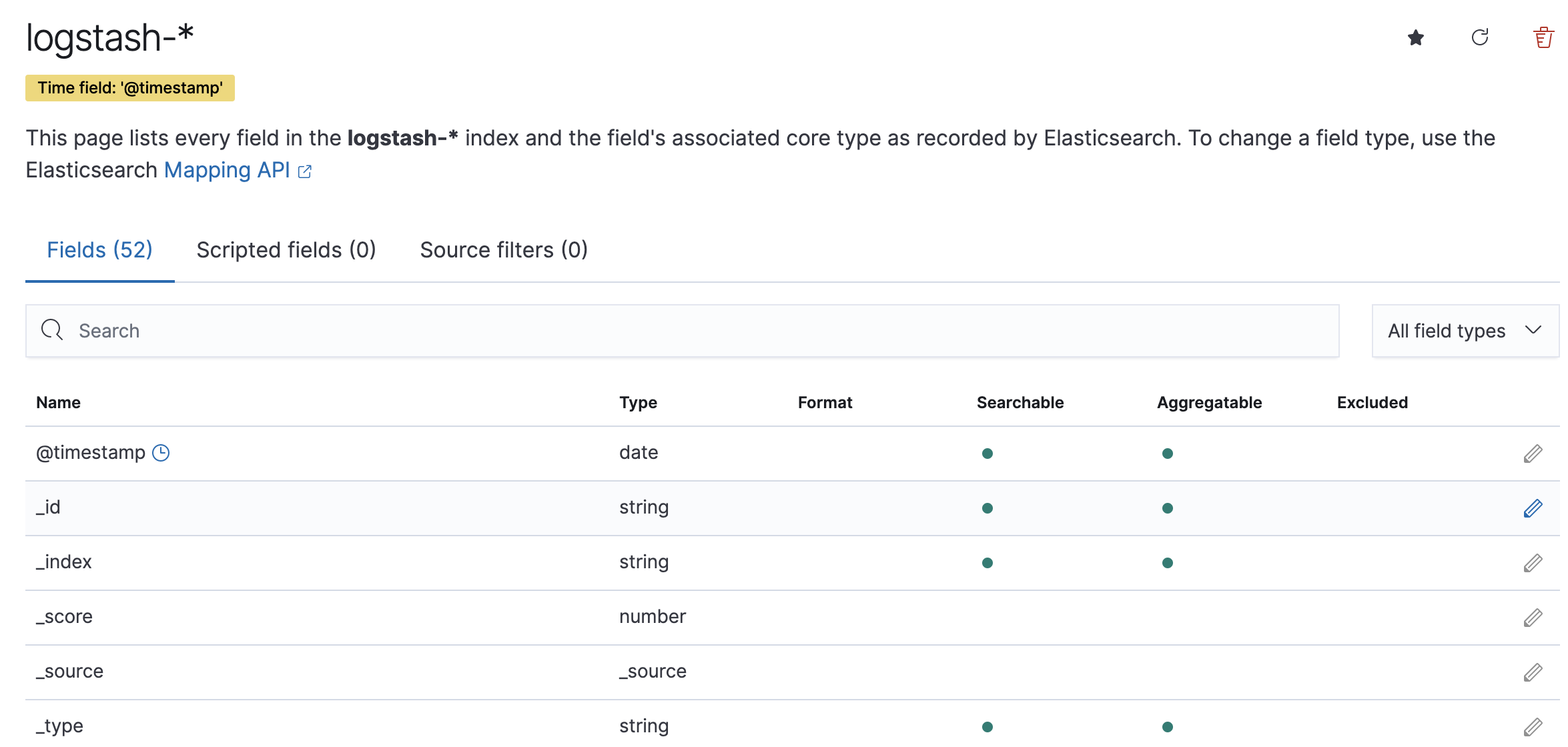The width and height of the screenshot is (1568, 747).
Task: Click the refresh field list icon
Action: (x=1479, y=37)
